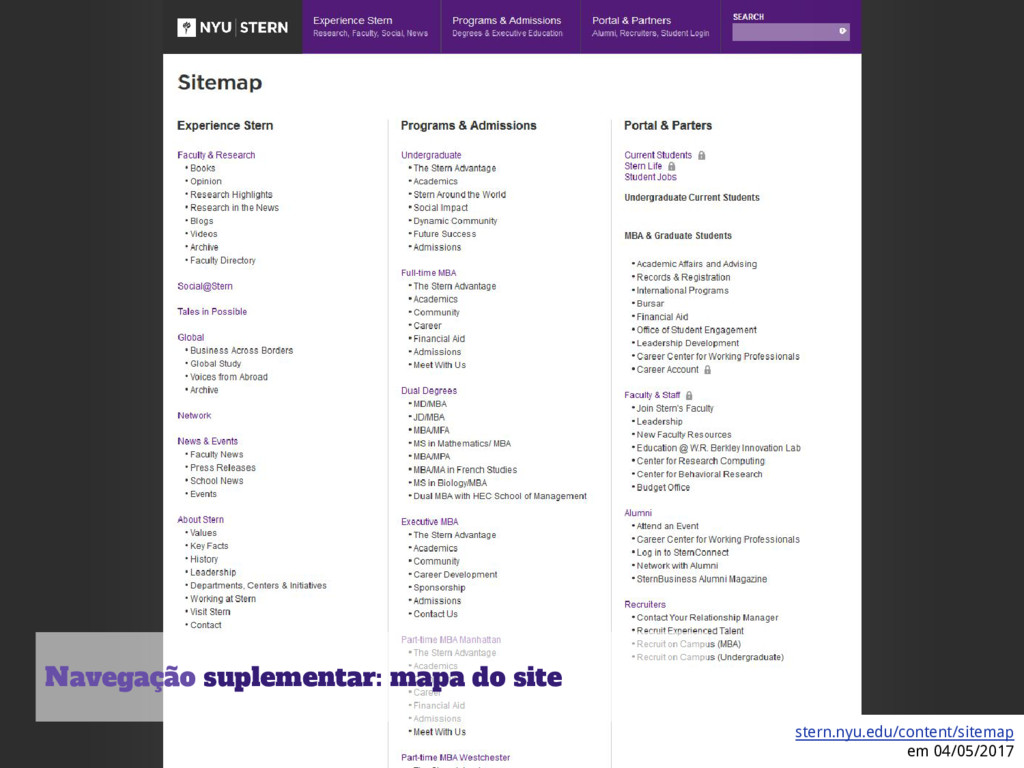Click the lock icon beside Stern Life
Viewport: 1024px width, 768px height.
click(671, 167)
